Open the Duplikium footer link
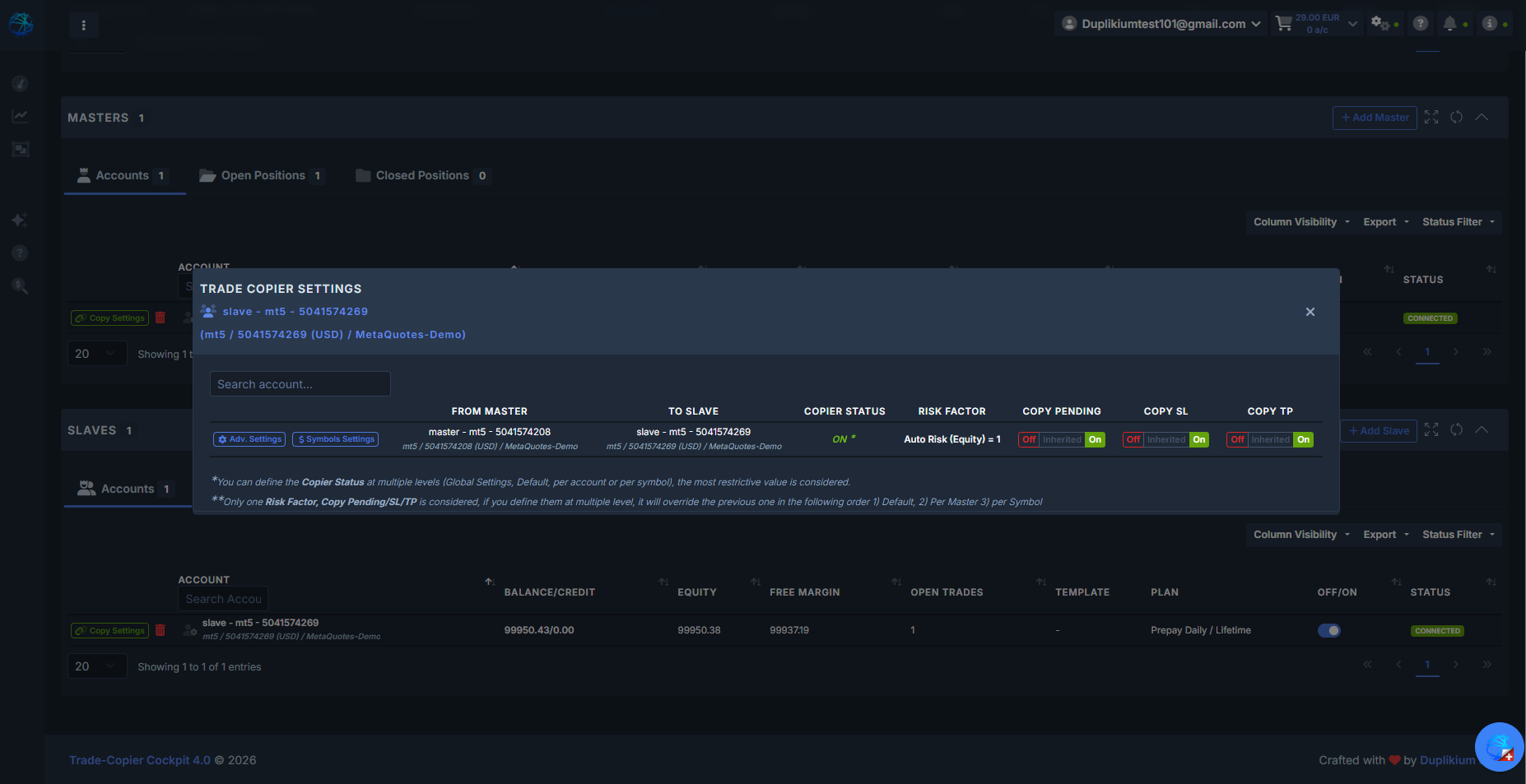1526x784 pixels. tap(1448, 760)
